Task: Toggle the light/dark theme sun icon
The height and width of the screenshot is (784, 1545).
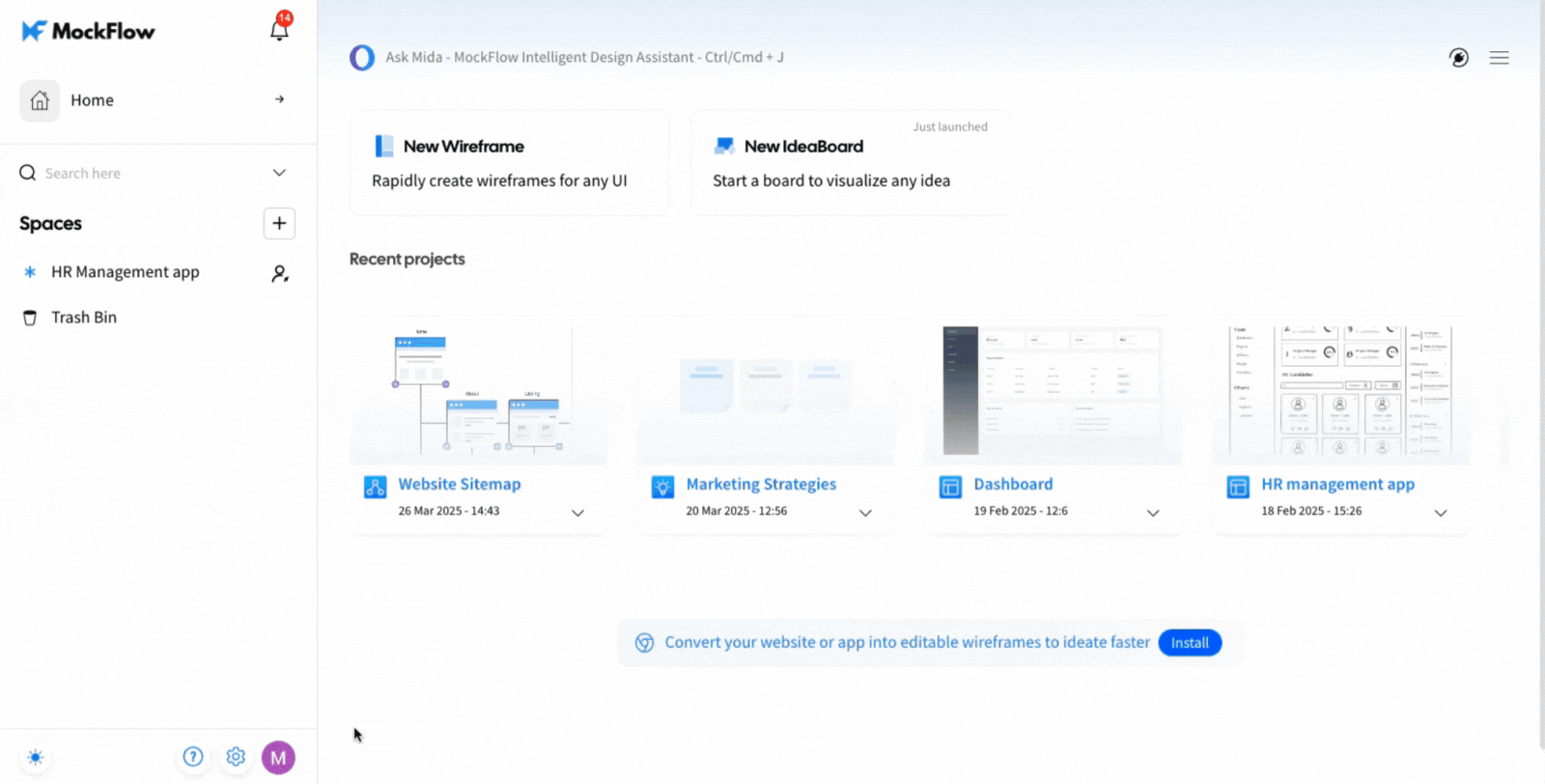Action: point(36,757)
